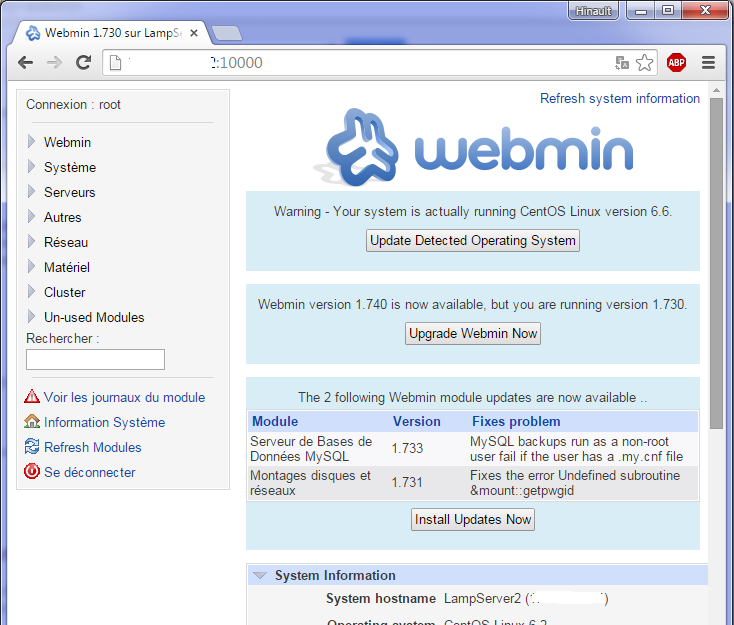Open the Adblock Plus extension icon
The width and height of the screenshot is (734, 625).
tap(676, 62)
